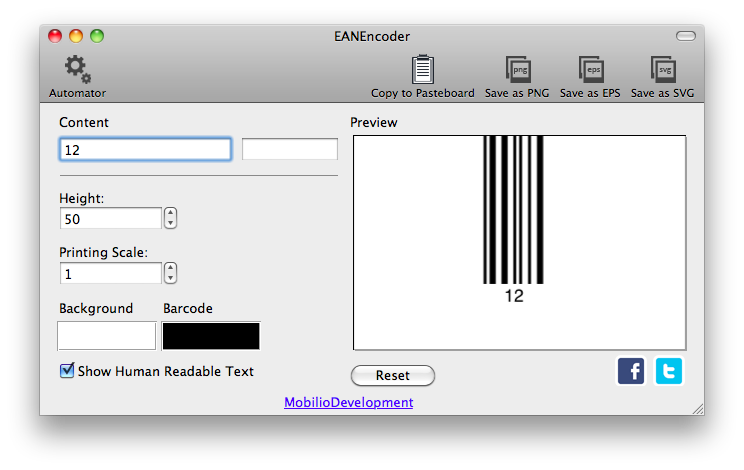The width and height of the screenshot is (744, 470).
Task: Share via the Twitter icon
Action: 669,371
